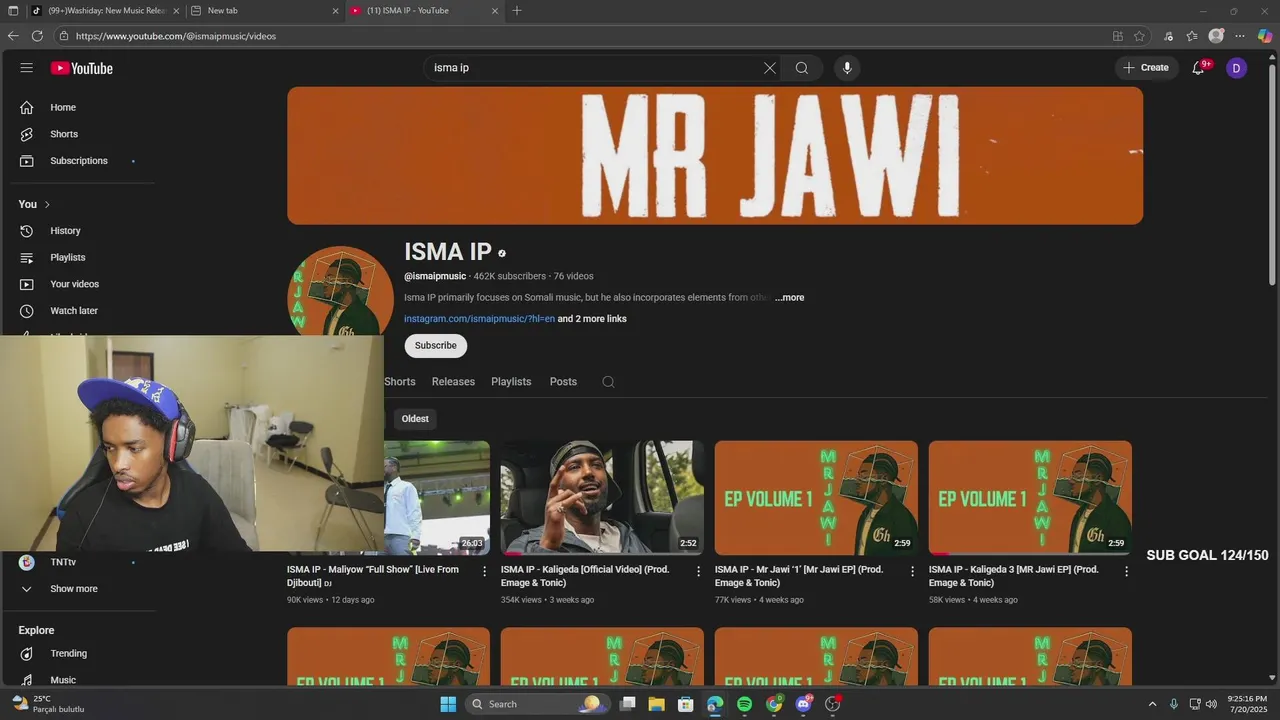Open the Kaligeda Official Video thumbnail
1280x720 pixels.
coord(602,498)
